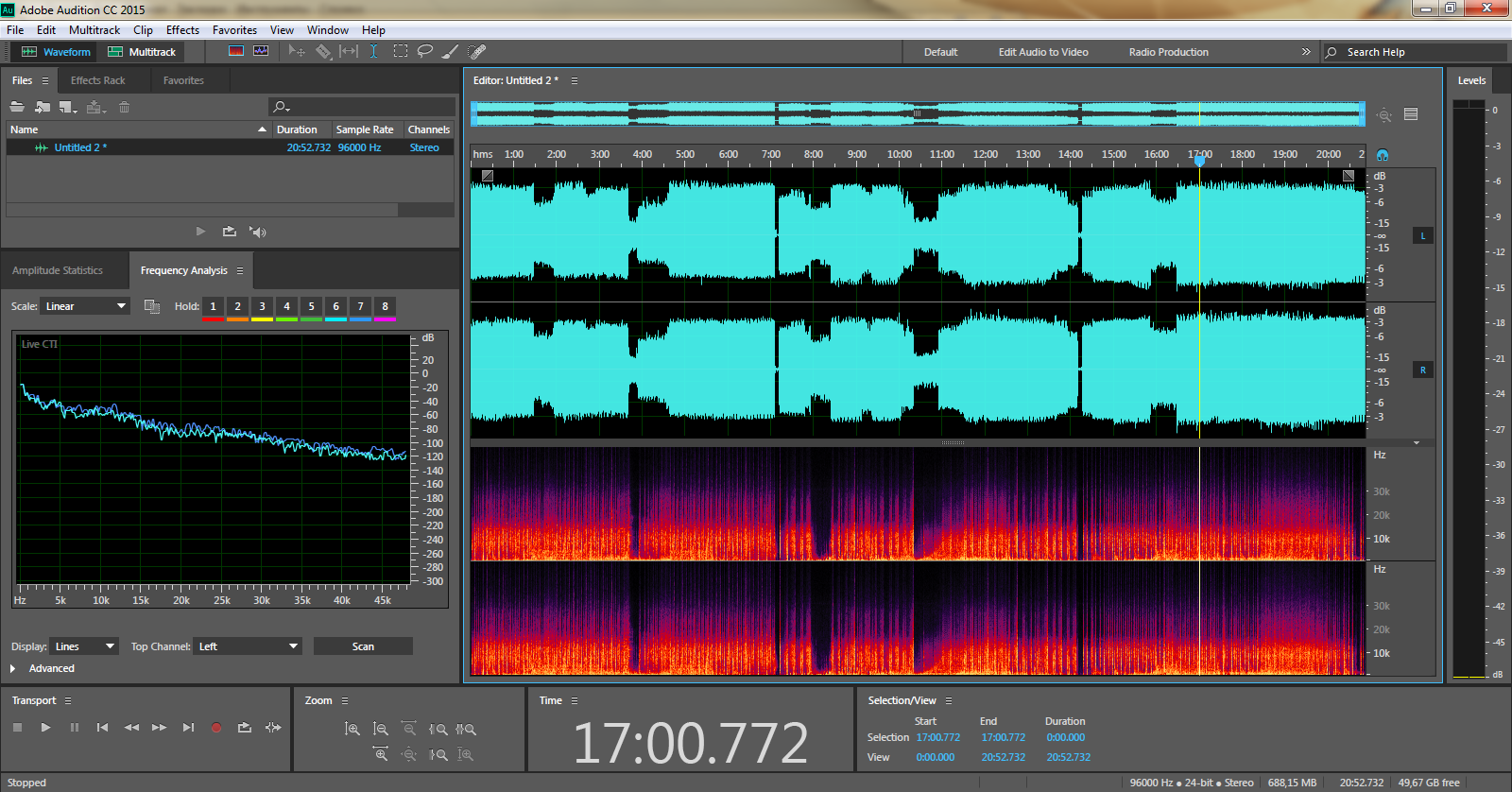The width and height of the screenshot is (1512, 792).
Task: Show the Spectral Frequency Display
Action: [x=236, y=51]
